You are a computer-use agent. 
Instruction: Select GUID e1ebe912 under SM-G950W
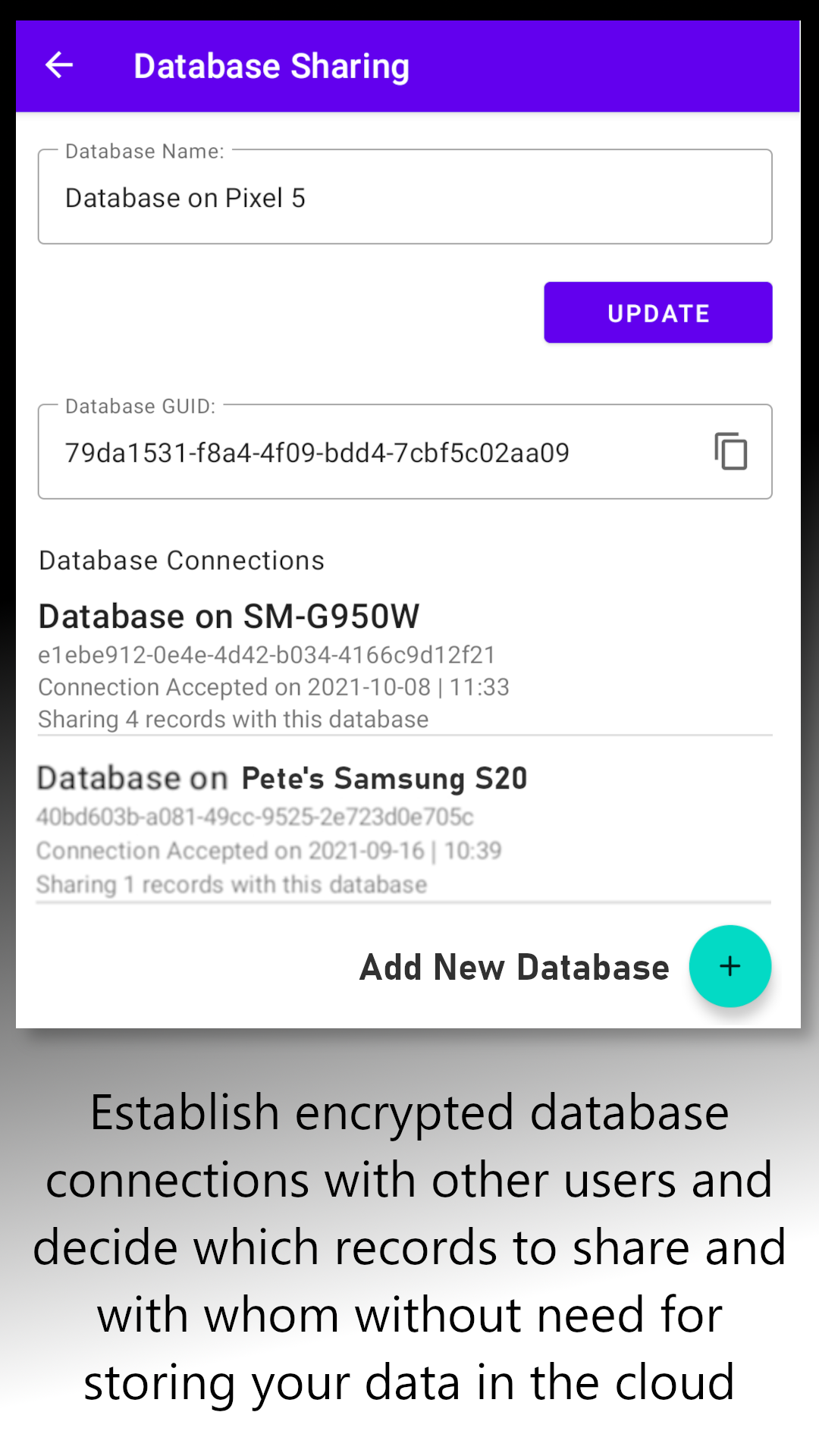point(267,654)
